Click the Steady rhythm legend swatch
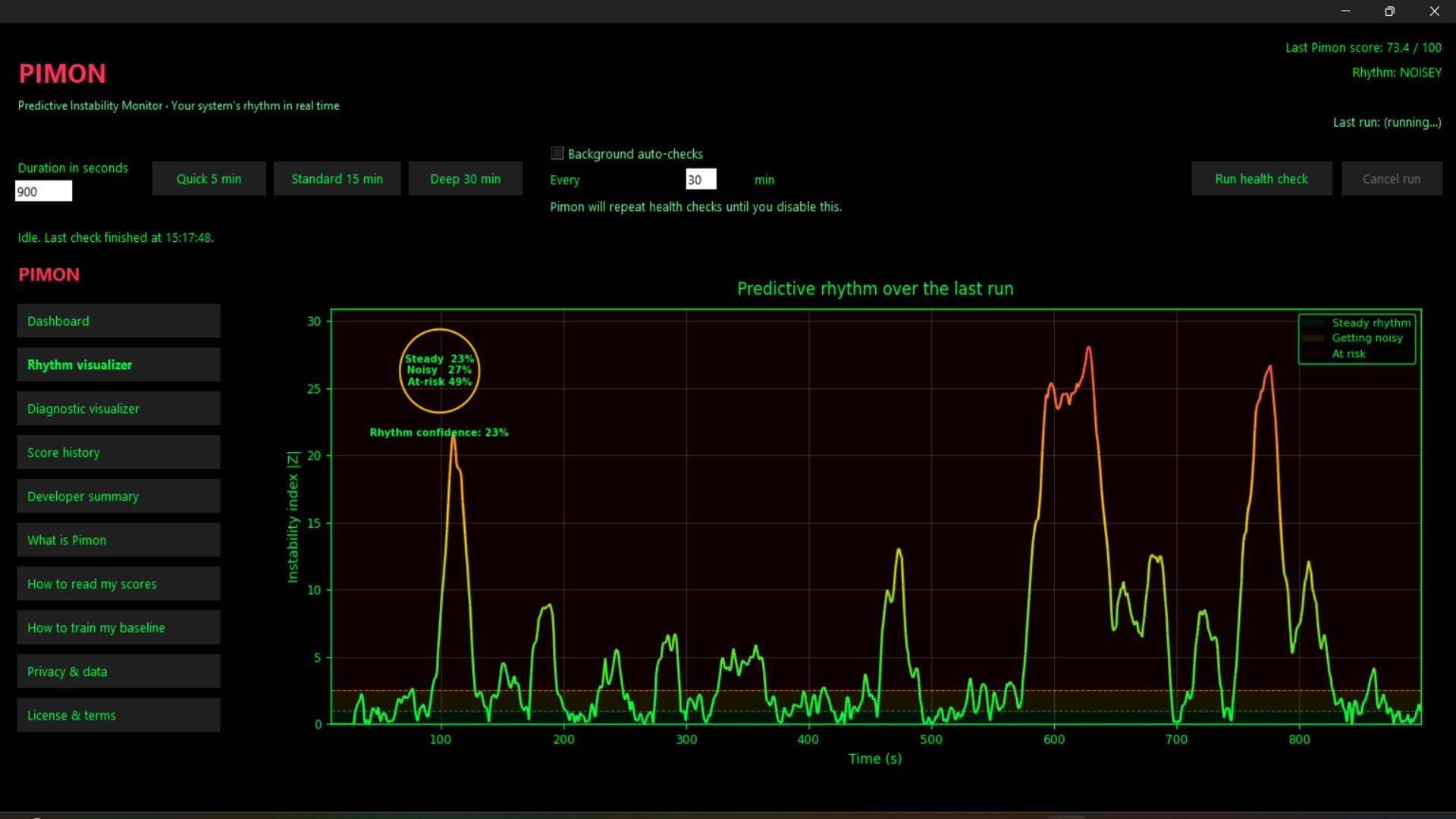The width and height of the screenshot is (1456, 819). [1315, 322]
